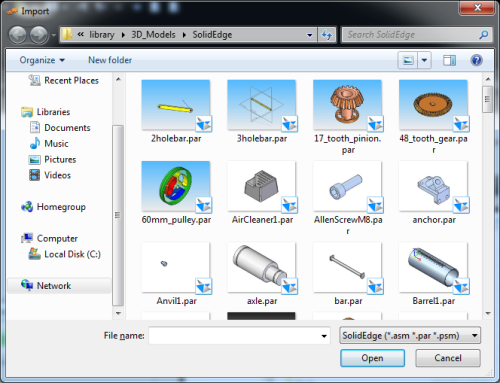Open the address bar previous locations dropdown
This screenshot has height=383, width=500.
click(x=310, y=35)
